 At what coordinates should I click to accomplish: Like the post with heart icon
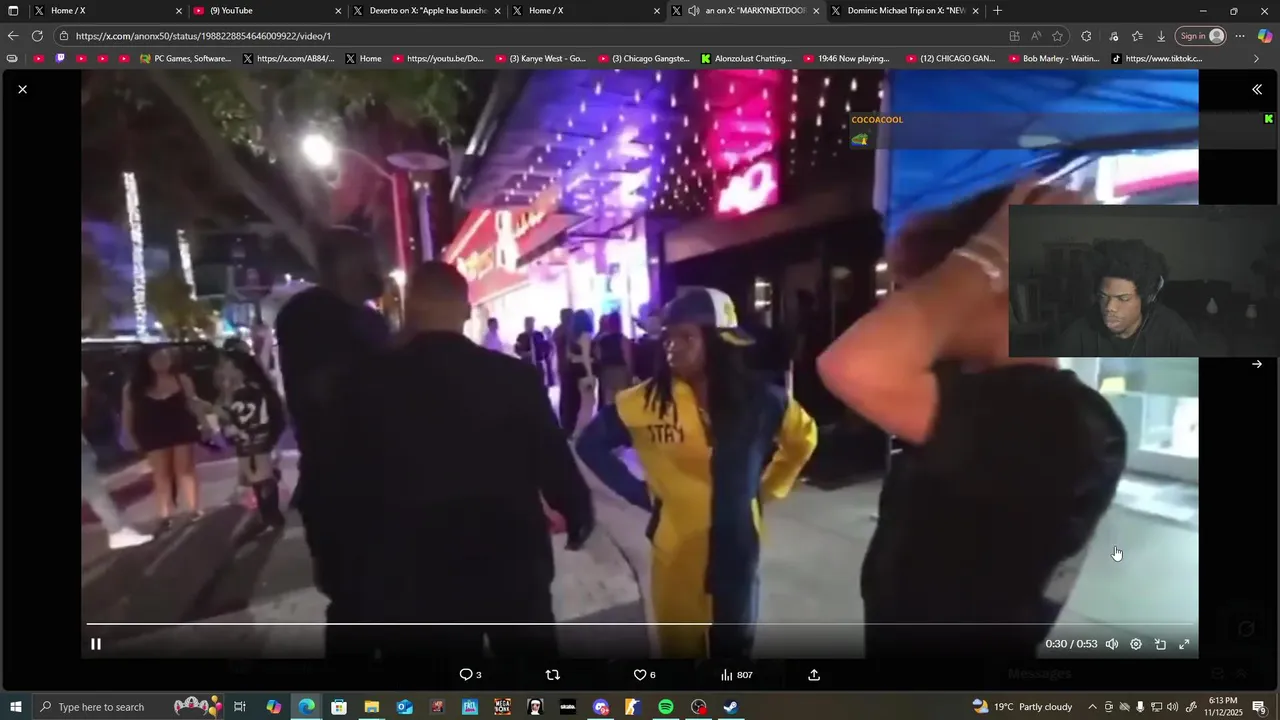click(x=644, y=675)
